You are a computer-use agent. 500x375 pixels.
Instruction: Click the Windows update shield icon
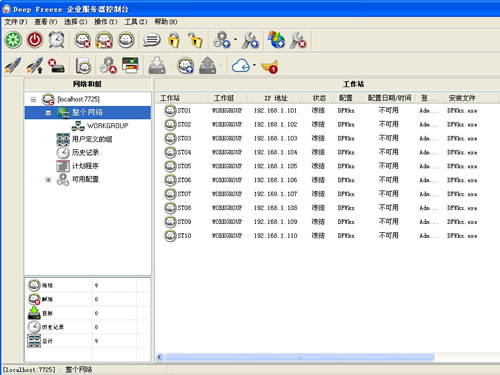click(x=276, y=40)
